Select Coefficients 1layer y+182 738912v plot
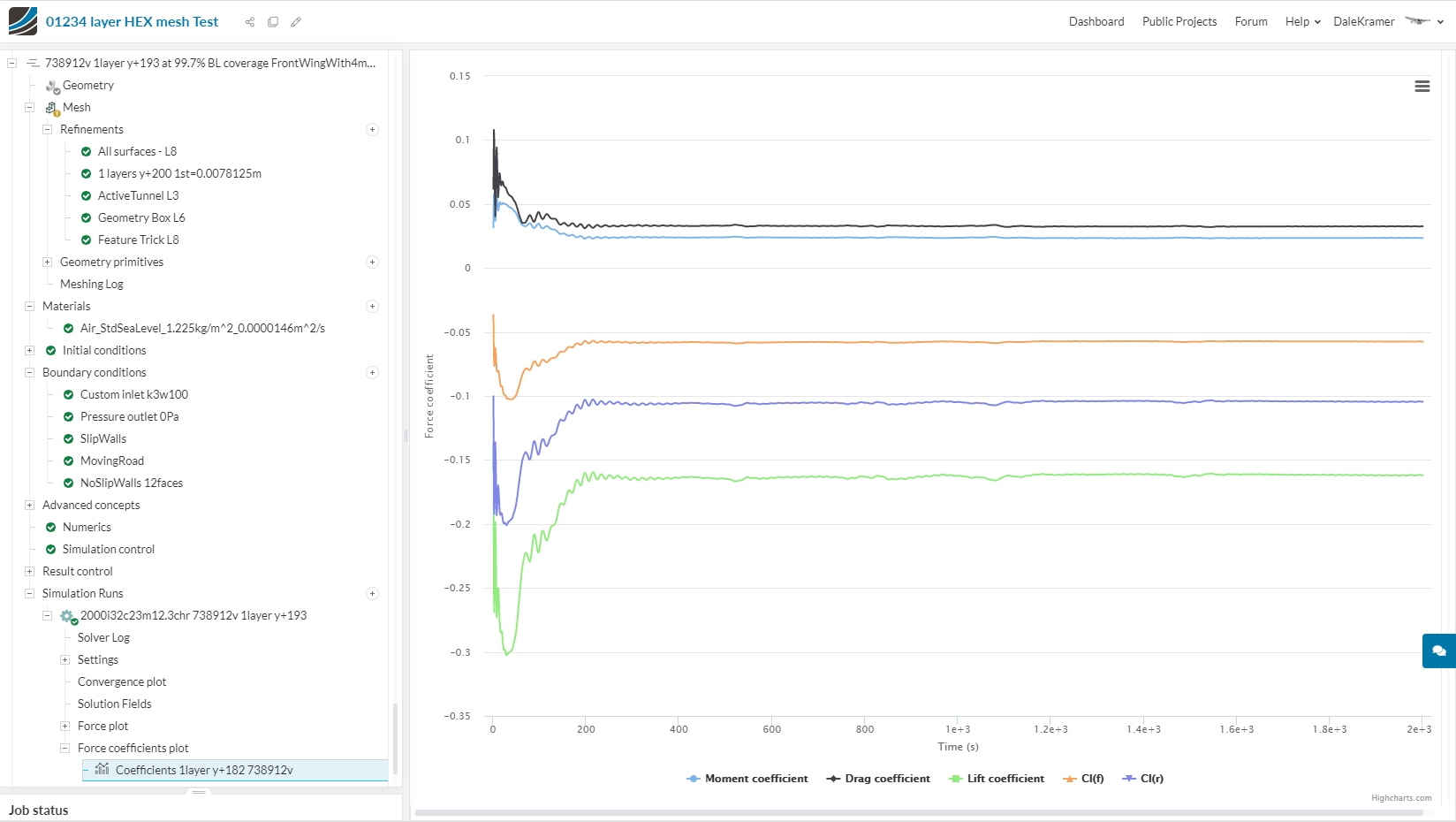 click(235, 770)
